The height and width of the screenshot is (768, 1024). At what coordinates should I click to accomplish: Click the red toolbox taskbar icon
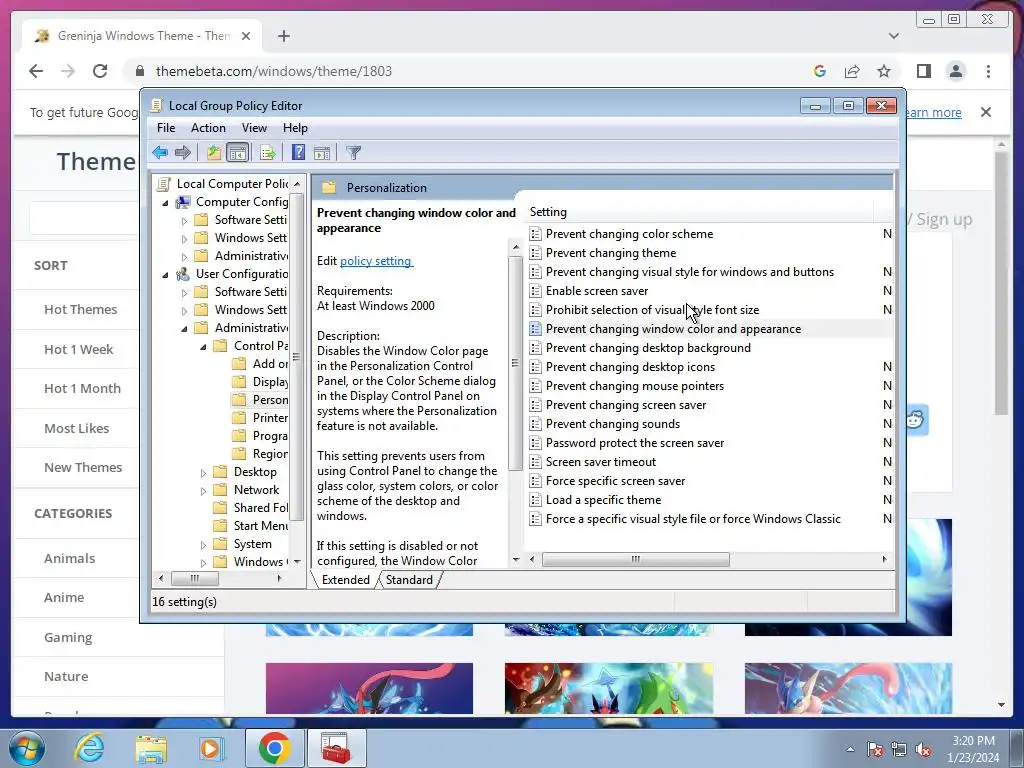click(335, 748)
